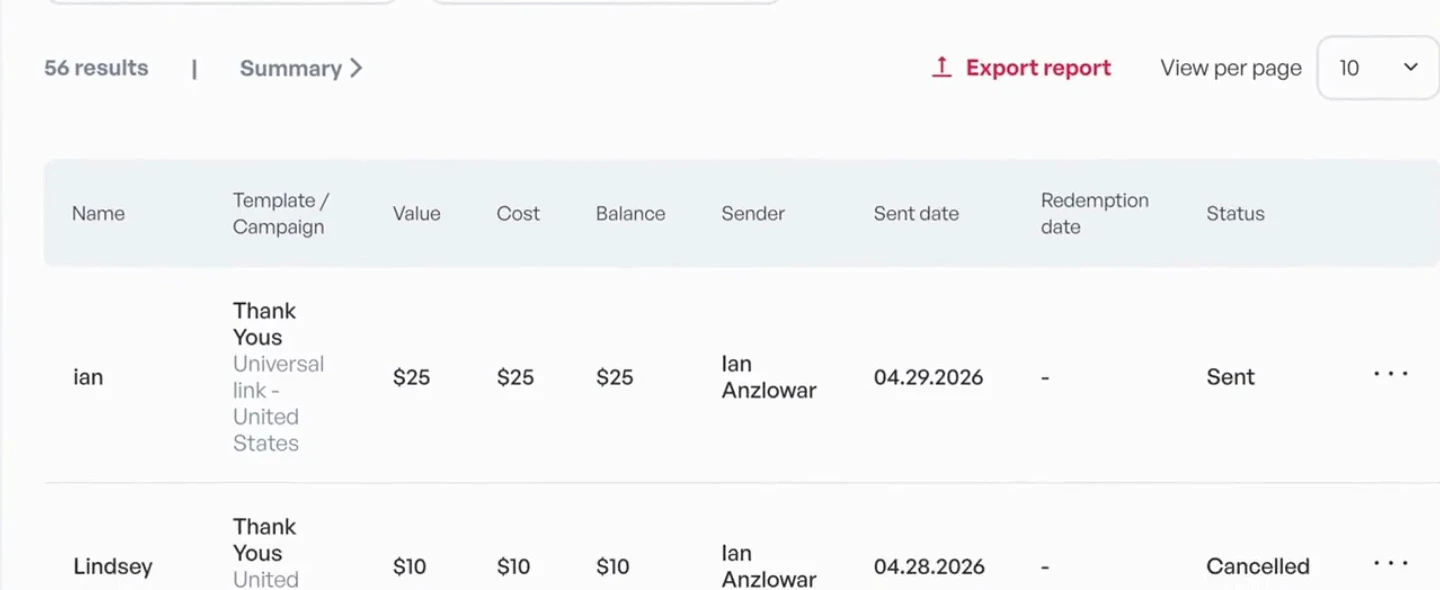Sort by the Sent date column header
The height and width of the screenshot is (590, 1440).
click(916, 213)
